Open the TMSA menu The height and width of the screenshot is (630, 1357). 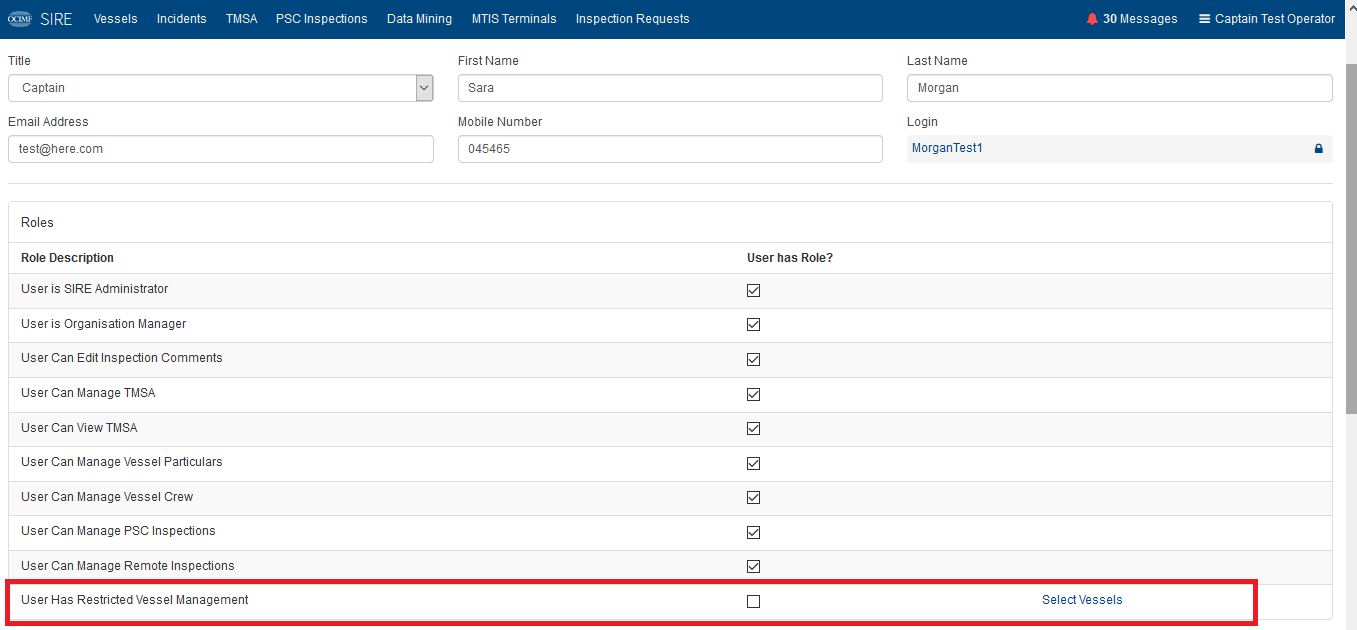tap(241, 19)
